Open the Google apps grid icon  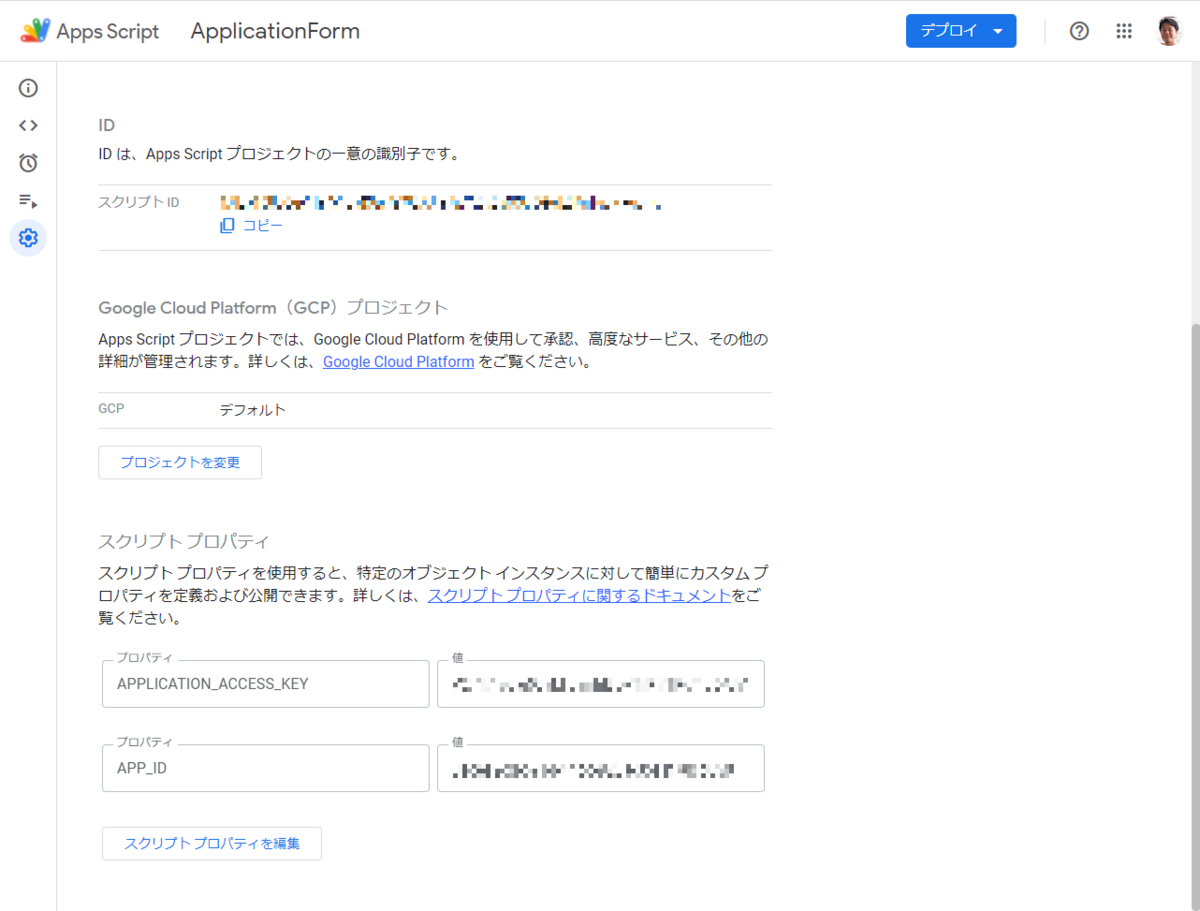(x=1124, y=31)
